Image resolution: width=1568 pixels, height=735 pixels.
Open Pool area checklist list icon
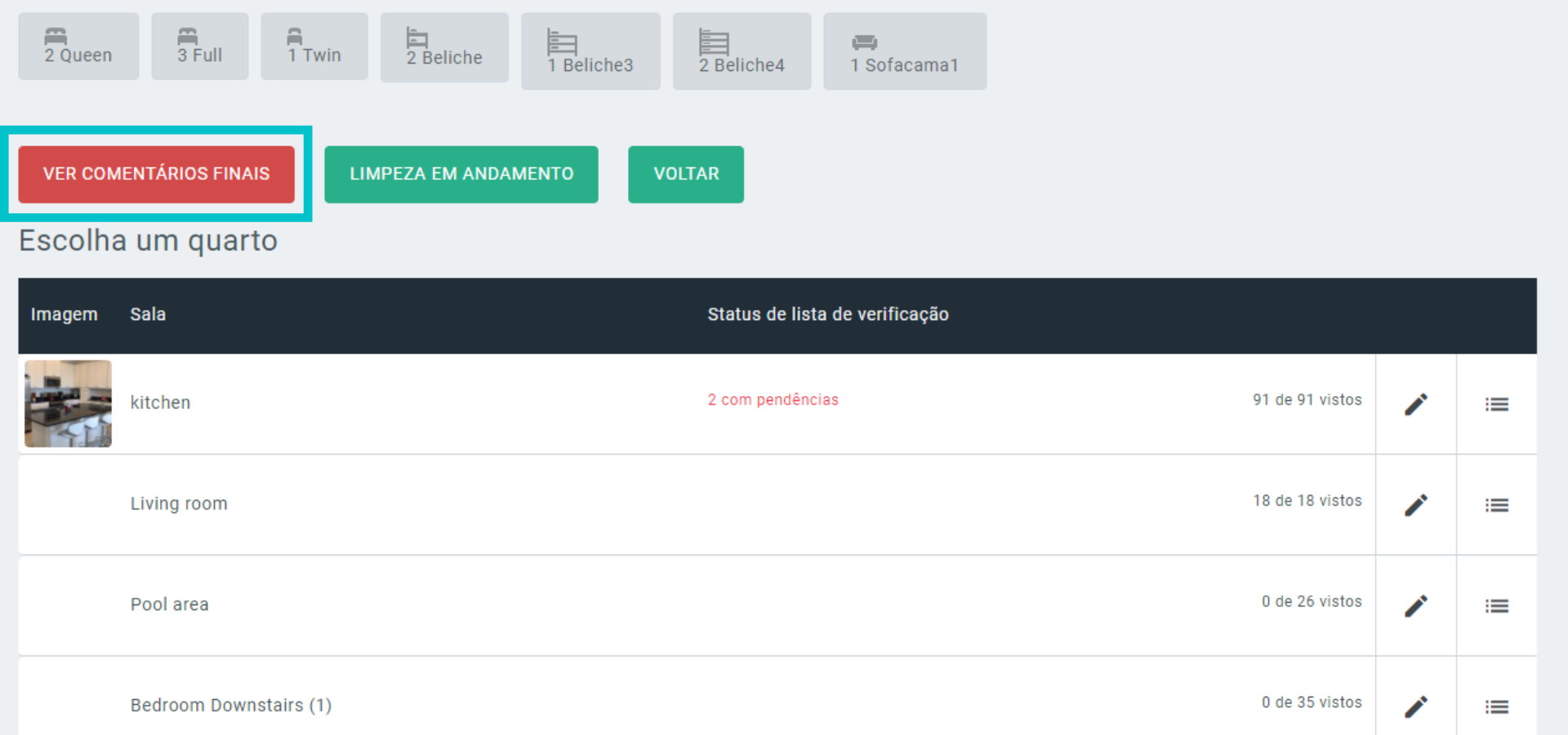pyautogui.click(x=1496, y=606)
